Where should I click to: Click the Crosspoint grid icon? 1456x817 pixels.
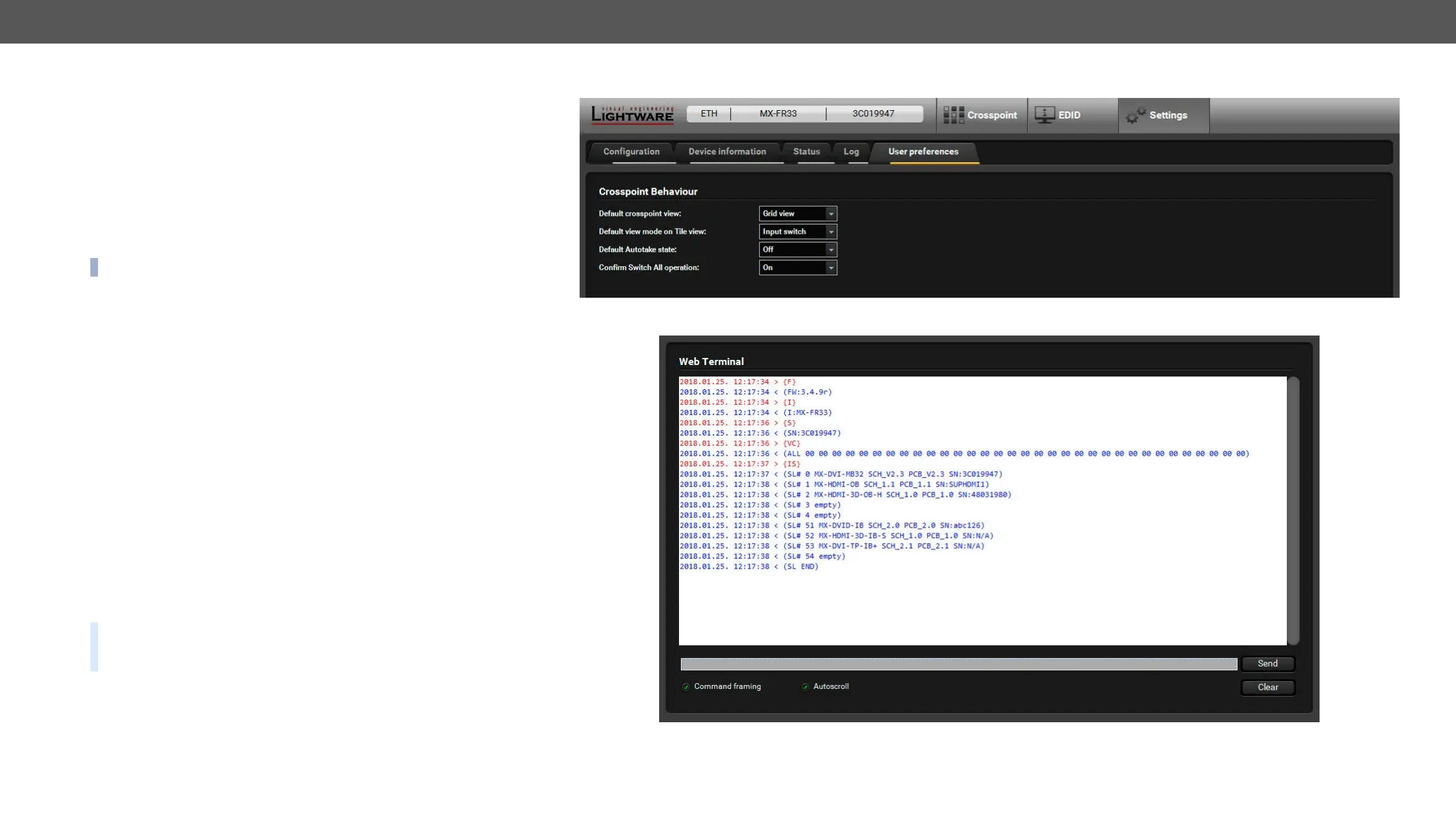[953, 115]
